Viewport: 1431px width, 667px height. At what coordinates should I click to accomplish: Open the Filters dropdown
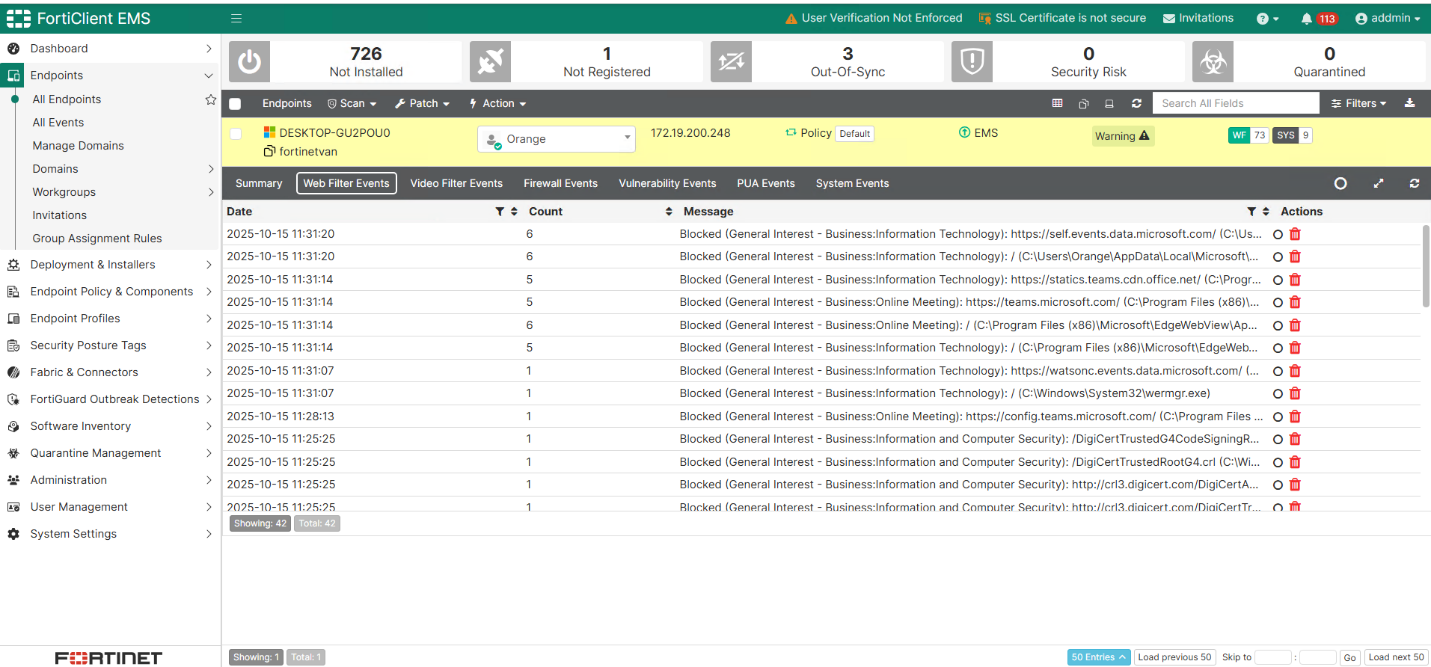point(1359,103)
